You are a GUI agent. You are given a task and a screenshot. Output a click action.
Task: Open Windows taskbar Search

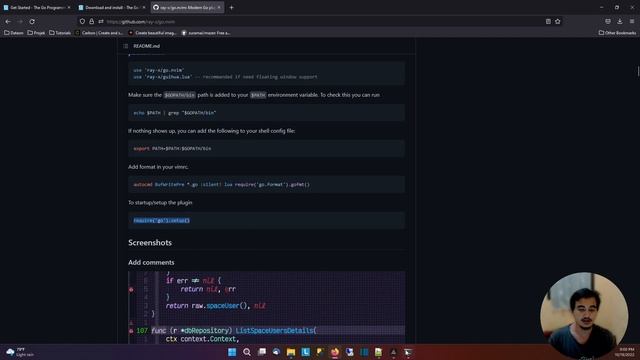tap(247, 352)
